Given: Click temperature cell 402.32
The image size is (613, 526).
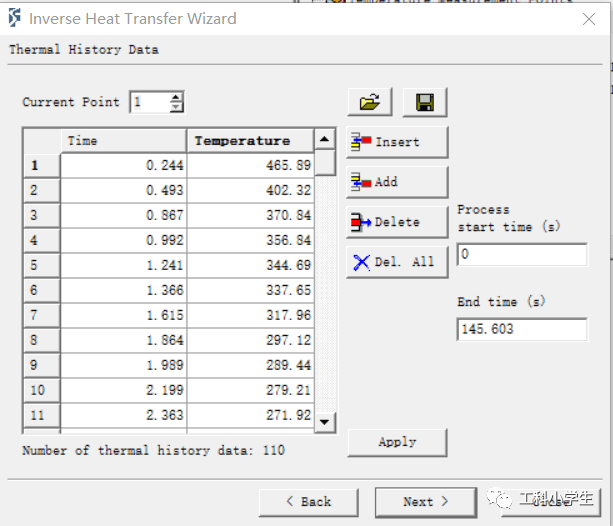Looking at the screenshot, I should [x=251, y=191].
